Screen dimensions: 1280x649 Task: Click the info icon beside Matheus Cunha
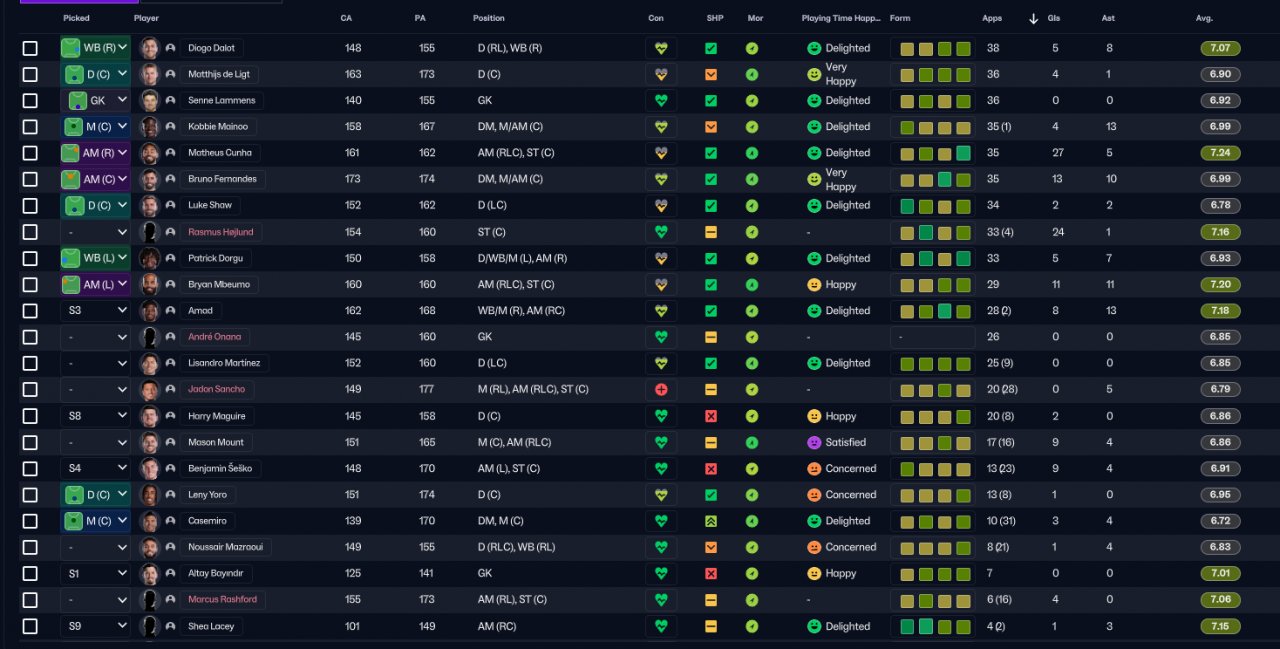pos(171,153)
